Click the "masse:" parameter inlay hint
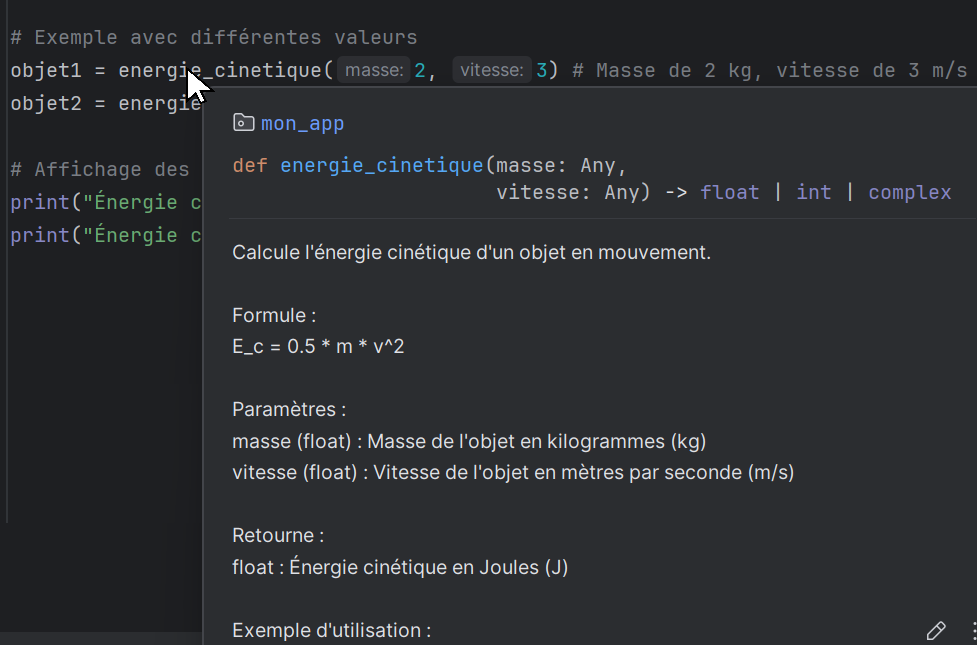Image resolution: width=977 pixels, height=645 pixels. 375,70
